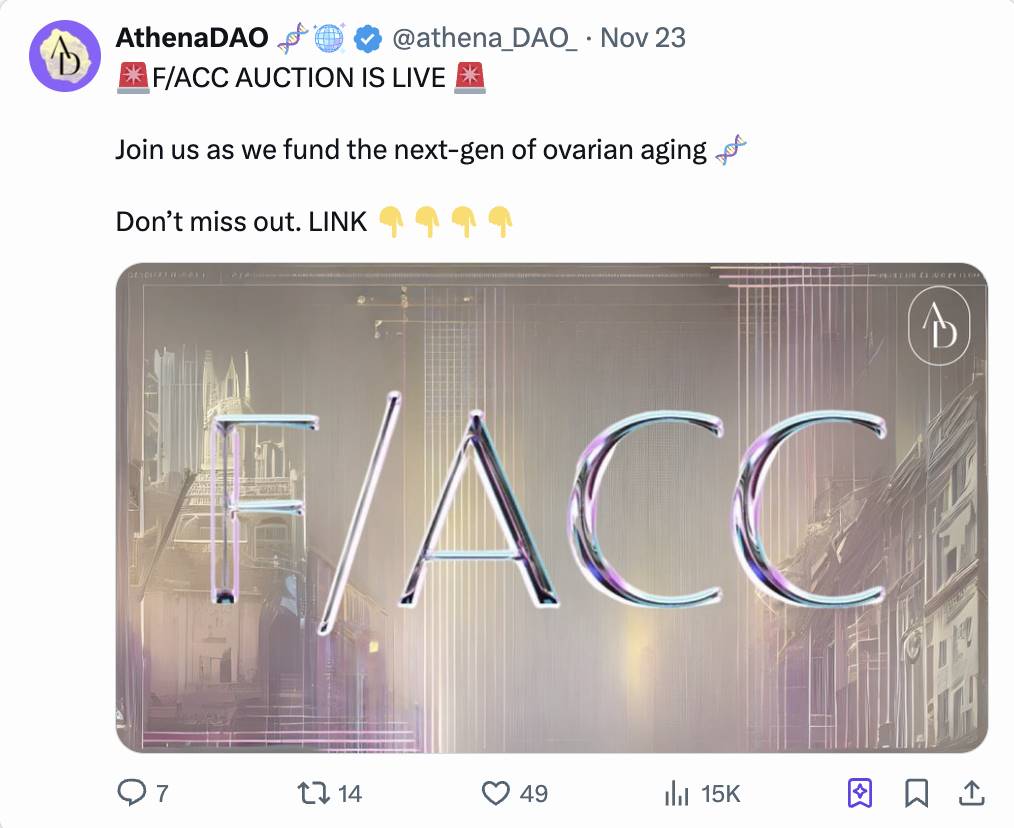Click the blue verified badge
The width and height of the screenshot is (1014, 828).
367,39
